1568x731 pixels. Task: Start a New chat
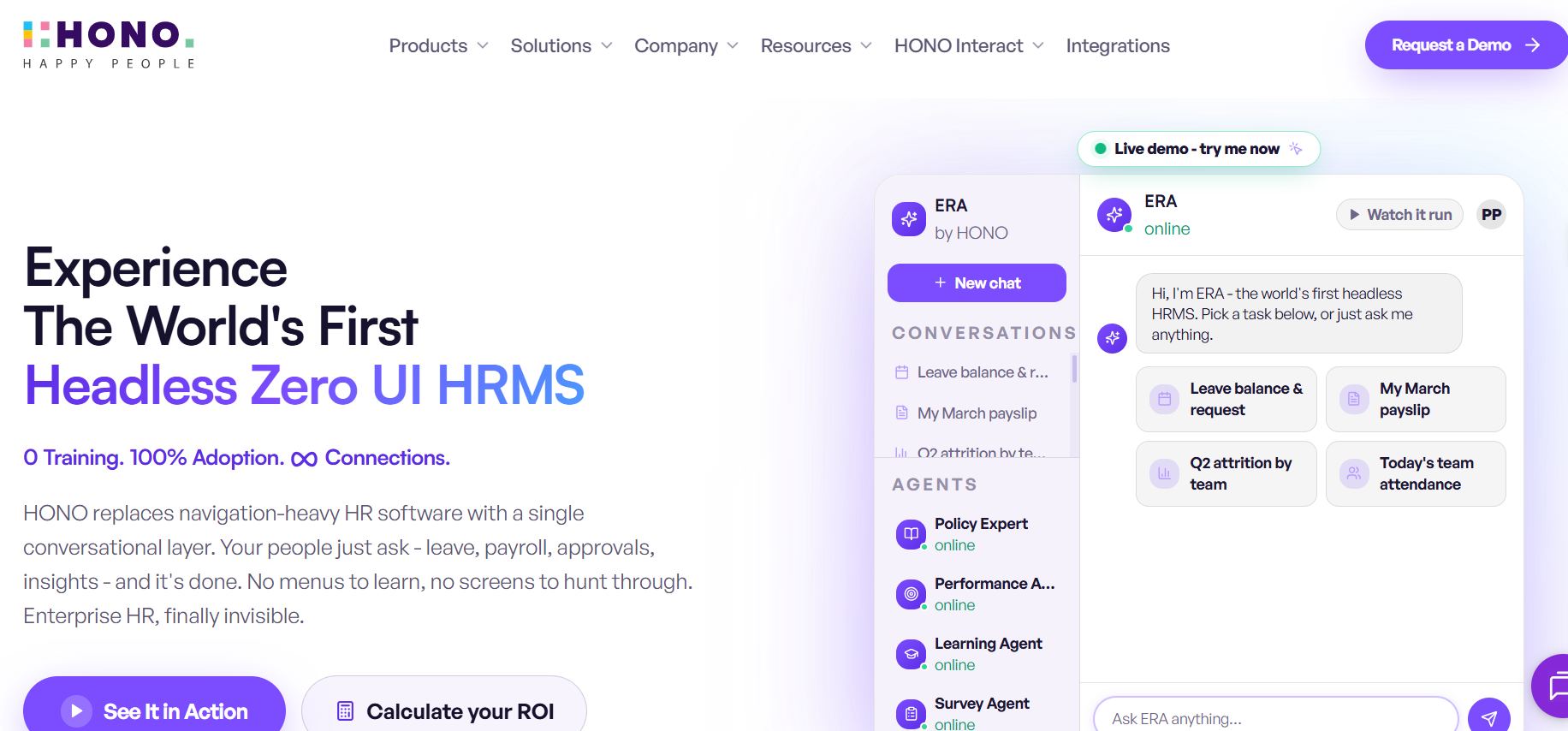pyautogui.click(x=977, y=282)
